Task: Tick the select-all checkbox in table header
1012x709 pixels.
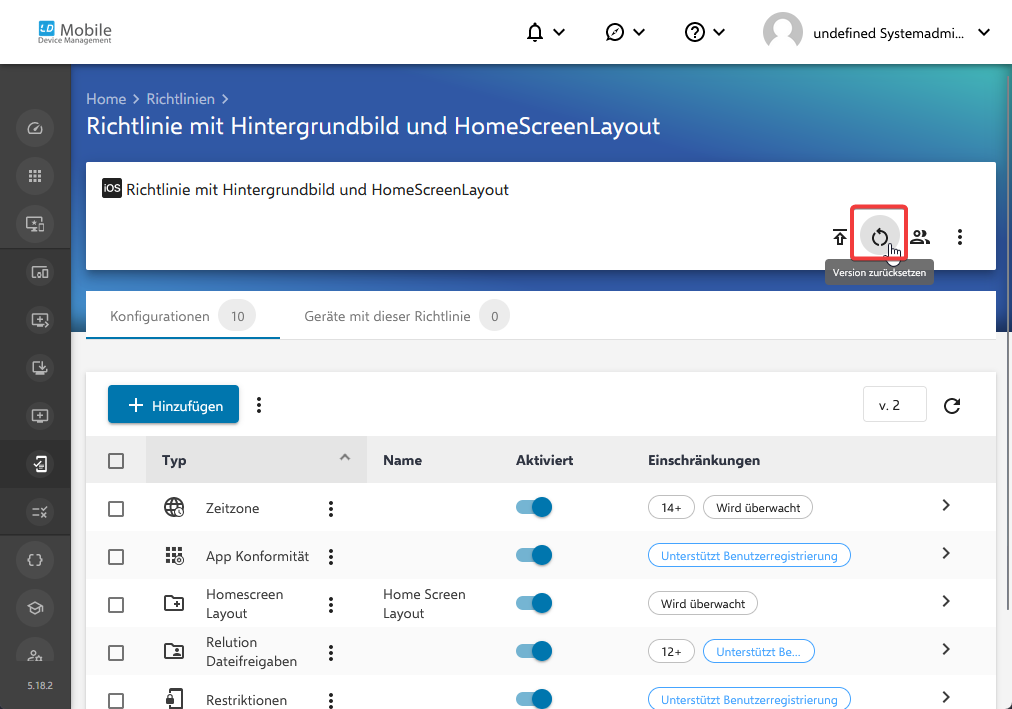Action: 116,461
